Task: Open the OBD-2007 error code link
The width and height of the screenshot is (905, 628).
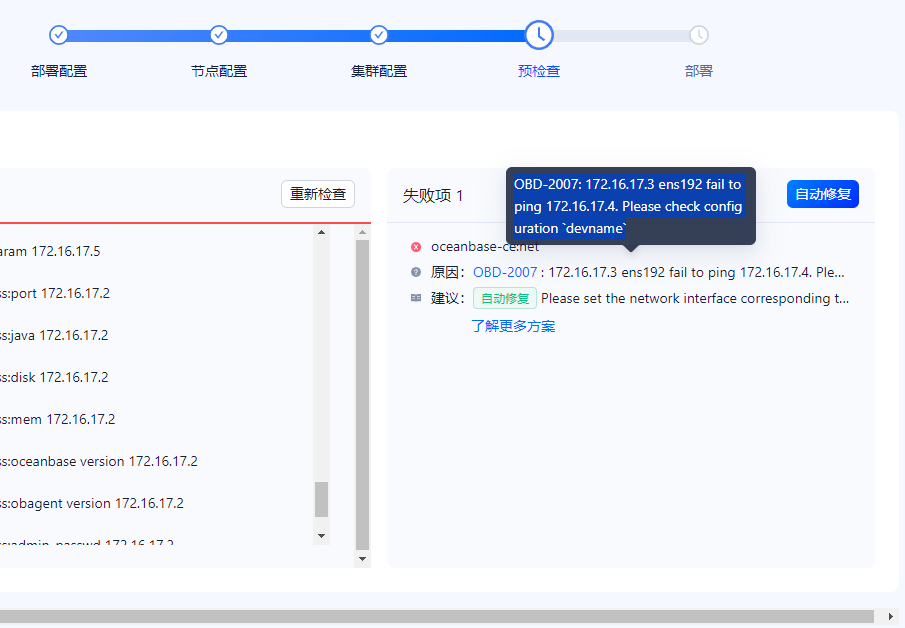Action: pyautogui.click(x=505, y=272)
